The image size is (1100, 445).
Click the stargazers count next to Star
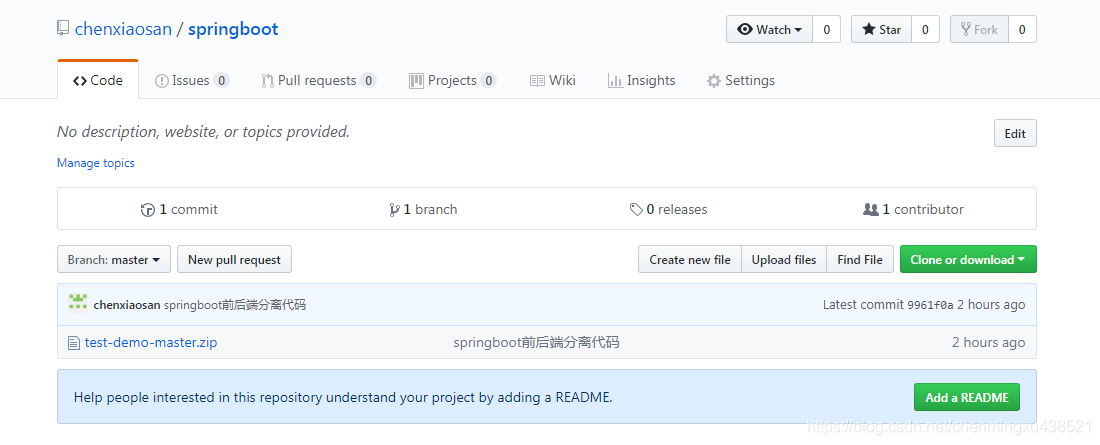click(925, 29)
